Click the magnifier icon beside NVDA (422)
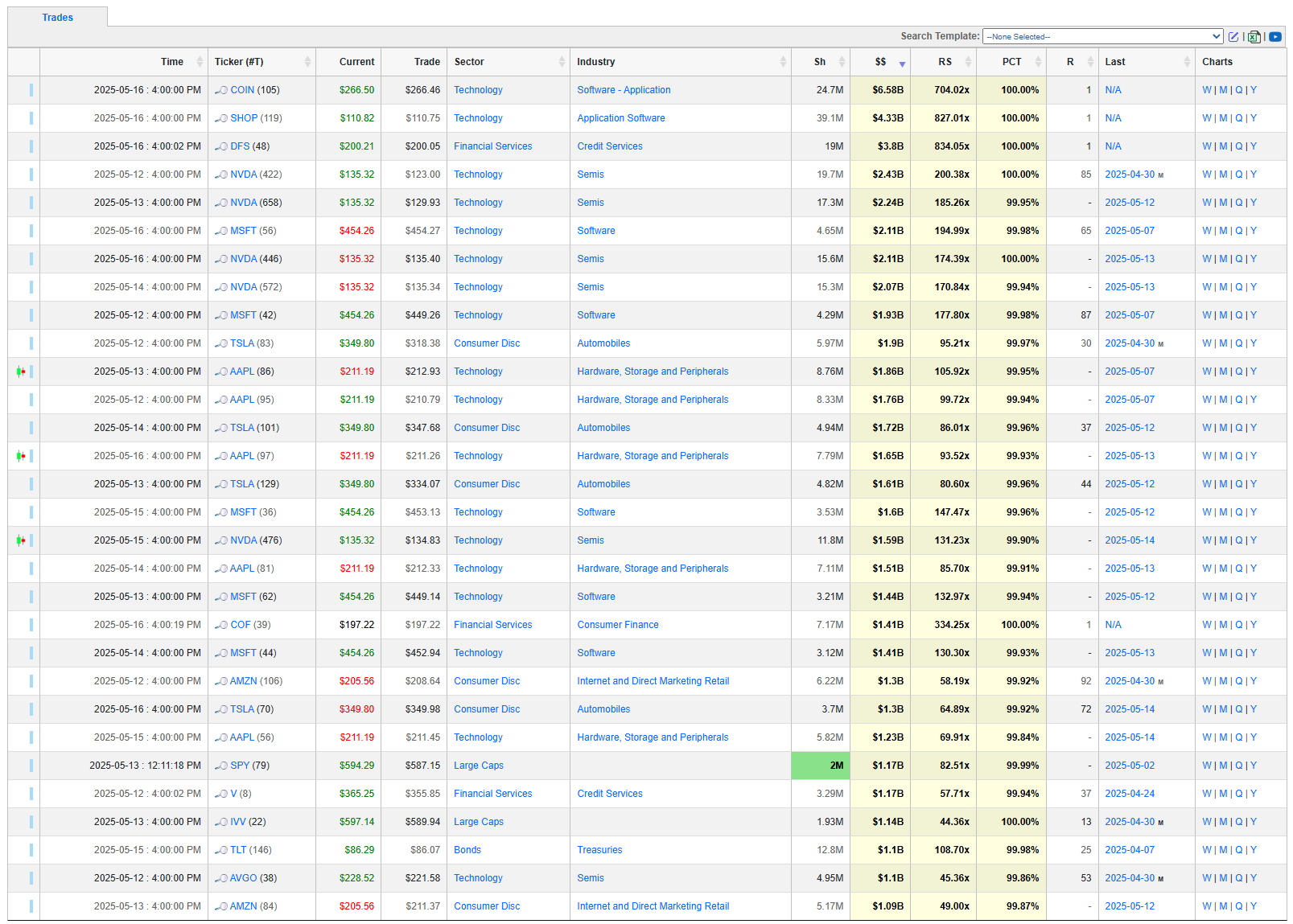1293x924 pixels. click(221, 175)
